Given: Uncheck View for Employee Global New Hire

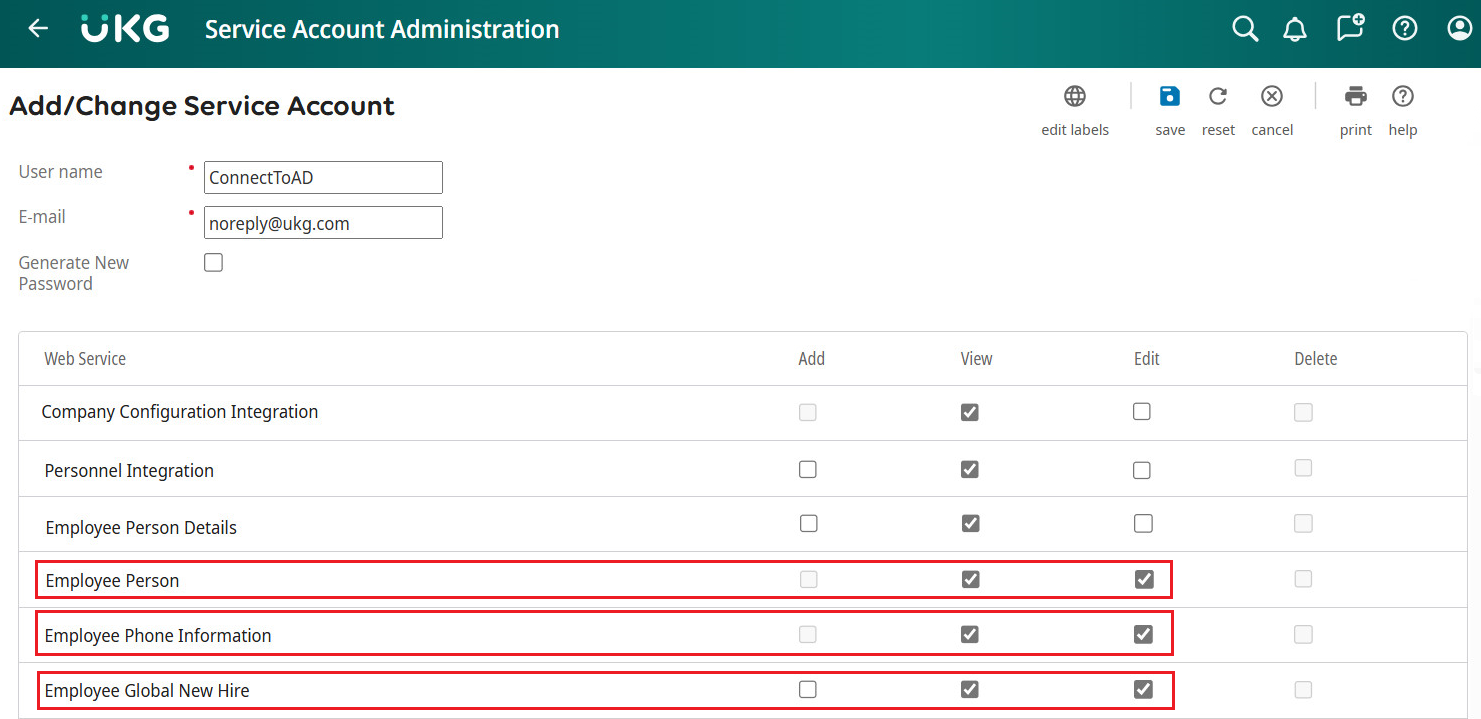Looking at the screenshot, I should point(970,689).
